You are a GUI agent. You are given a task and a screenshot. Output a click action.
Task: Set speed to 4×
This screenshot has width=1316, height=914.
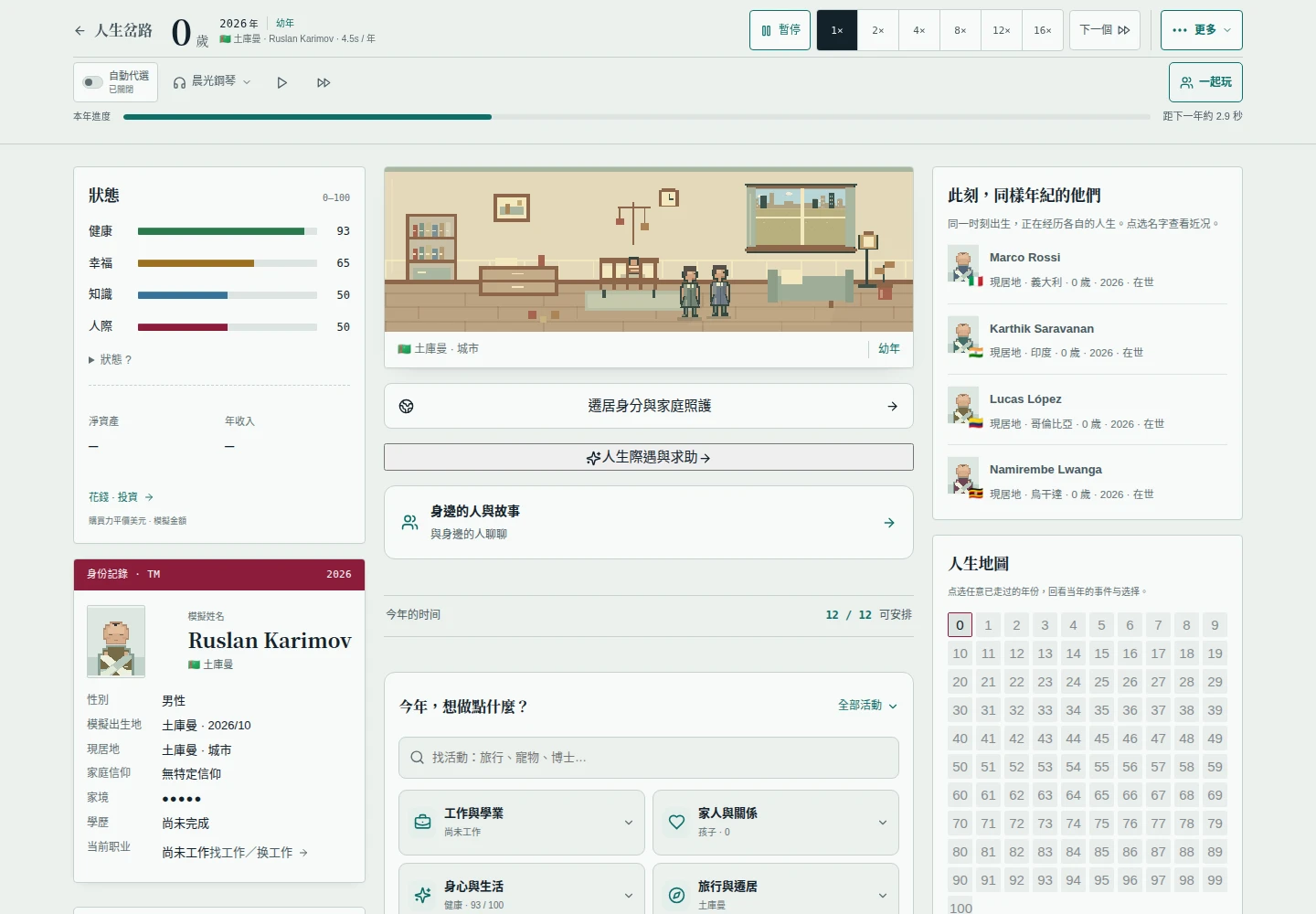click(919, 30)
